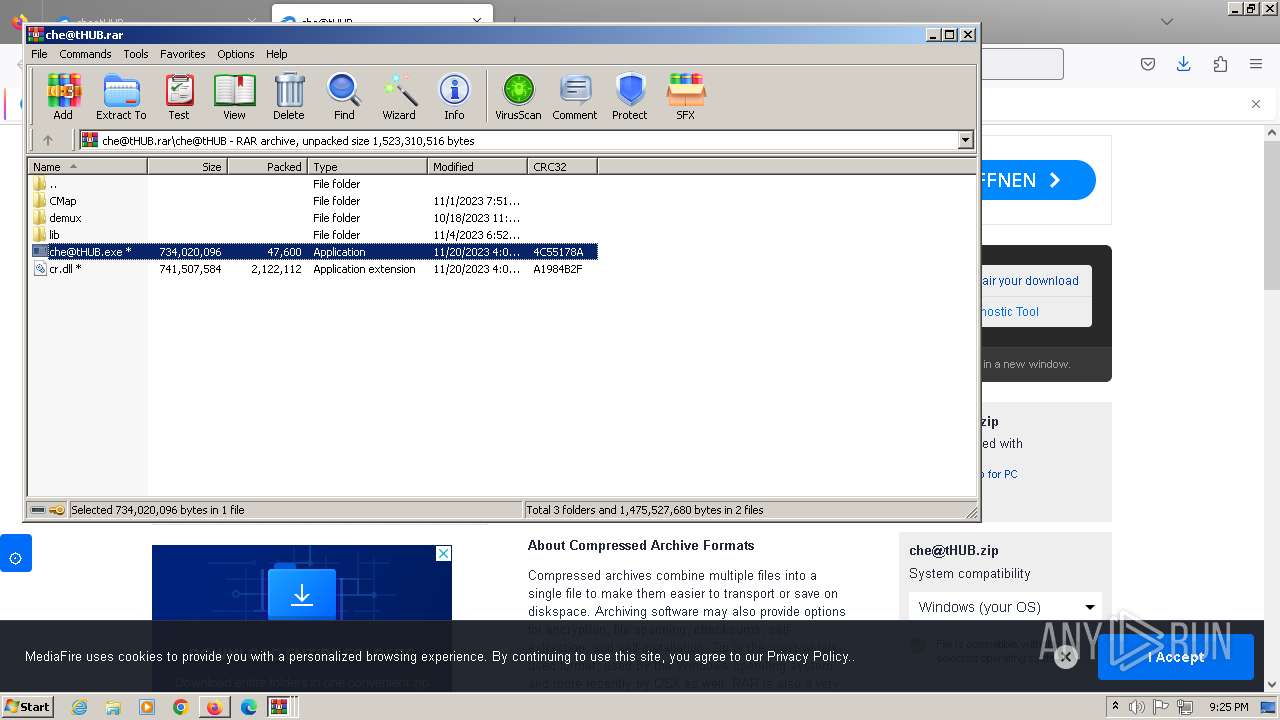Viewport: 1280px width, 720px height.
Task: Click the WinRAR taskbar button
Action: 281,707
